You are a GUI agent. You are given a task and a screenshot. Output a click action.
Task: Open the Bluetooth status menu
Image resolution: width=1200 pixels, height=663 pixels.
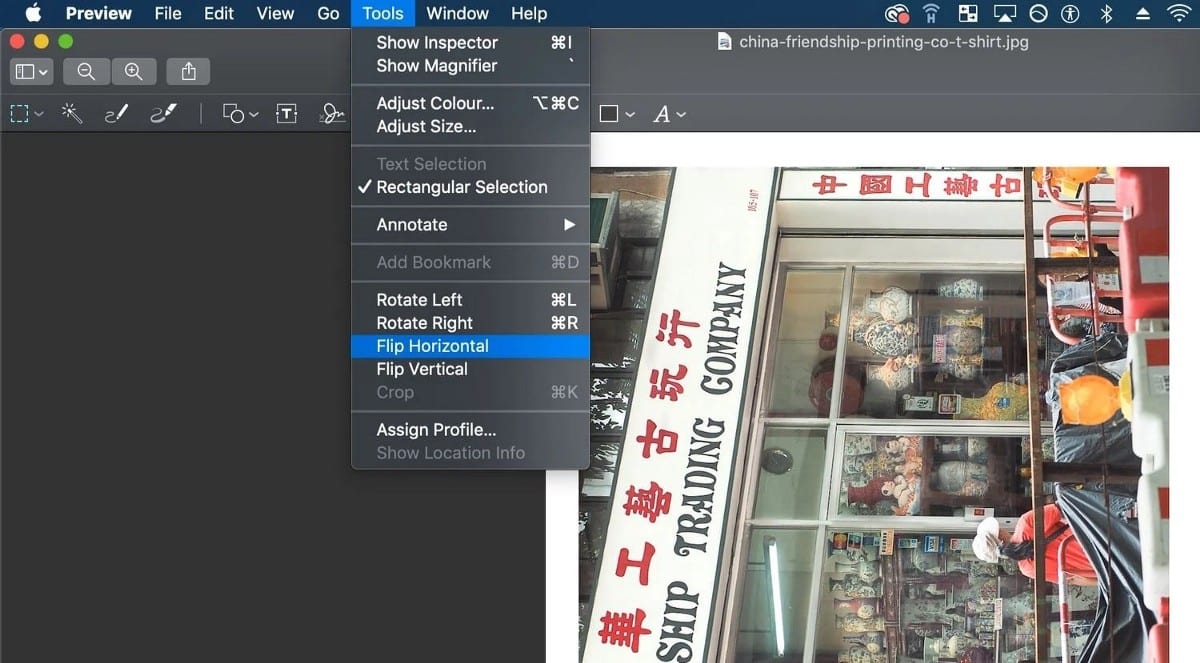[1106, 14]
